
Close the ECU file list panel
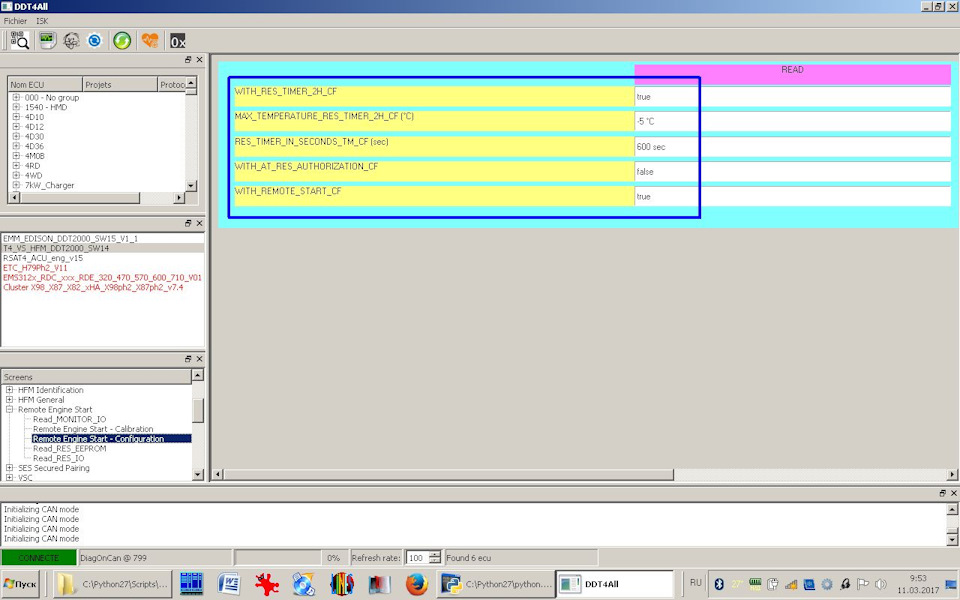click(200, 223)
